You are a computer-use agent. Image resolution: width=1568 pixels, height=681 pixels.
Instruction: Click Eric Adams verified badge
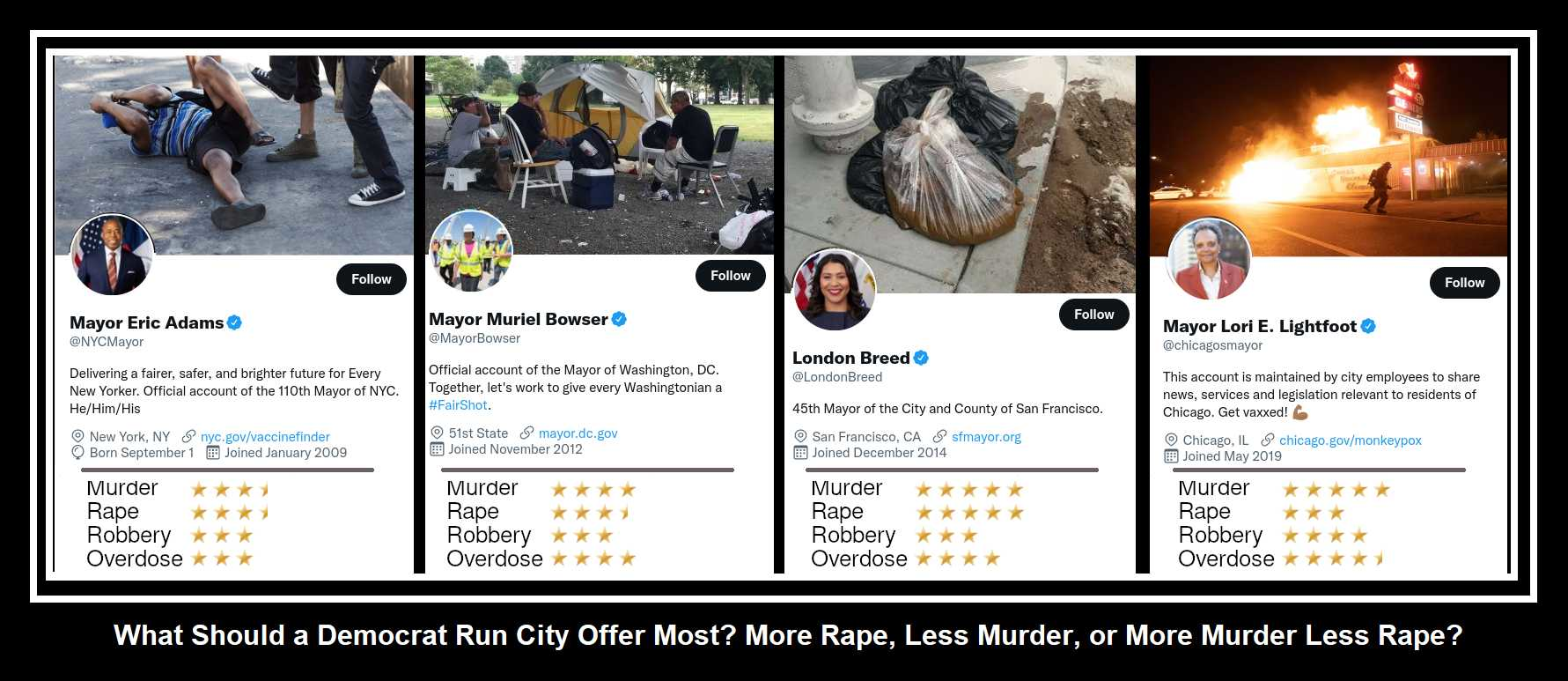tap(234, 322)
